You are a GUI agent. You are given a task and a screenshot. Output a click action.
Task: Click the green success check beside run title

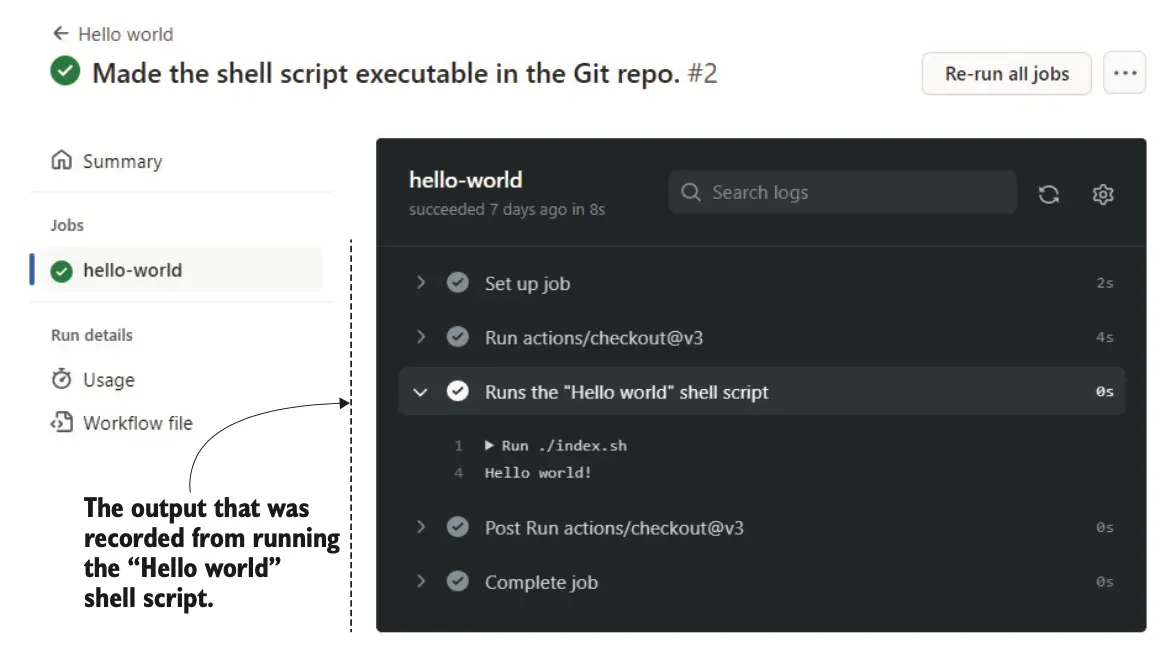(x=66, y=72)
